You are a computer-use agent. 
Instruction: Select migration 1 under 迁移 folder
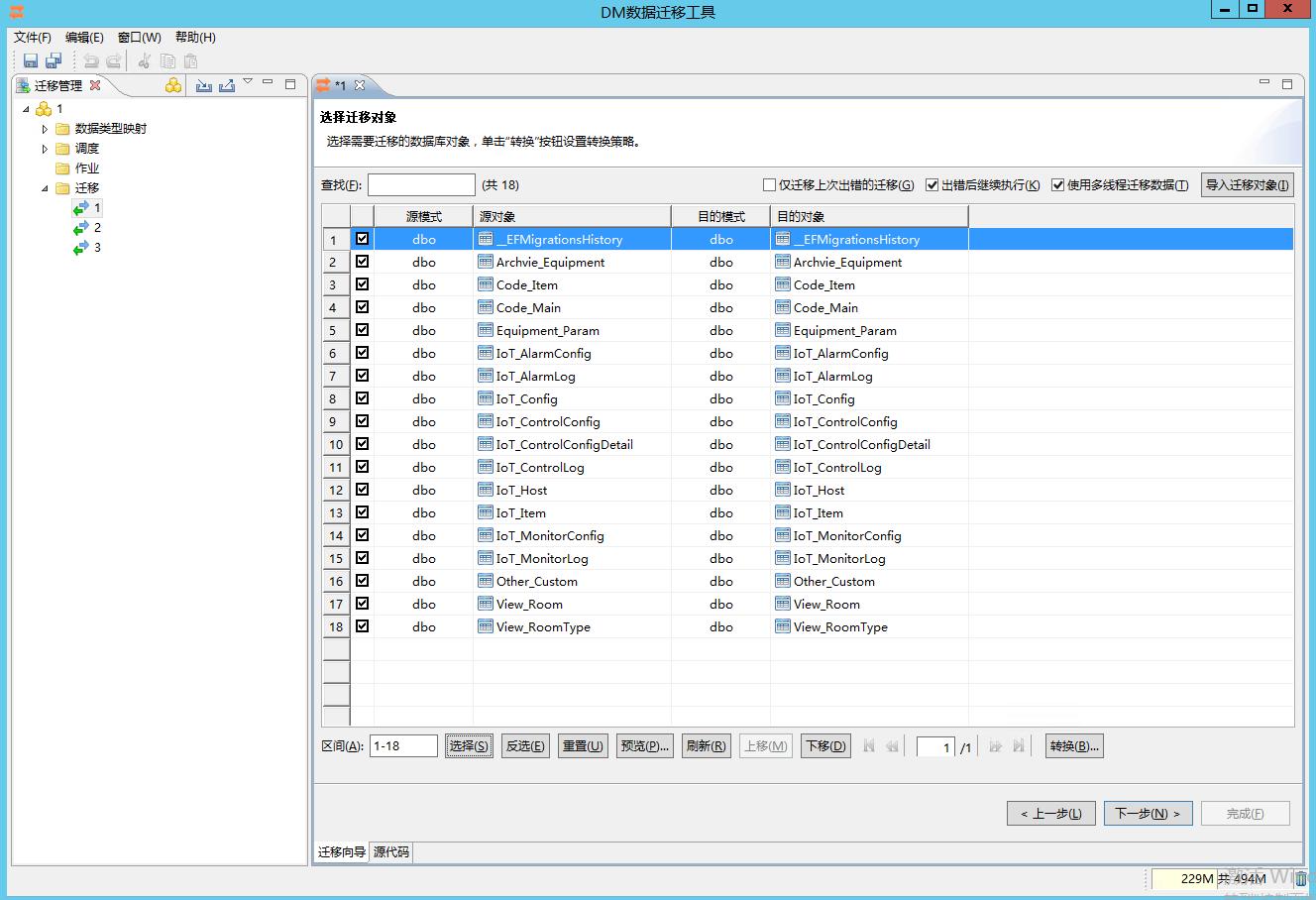pos(97,207)
